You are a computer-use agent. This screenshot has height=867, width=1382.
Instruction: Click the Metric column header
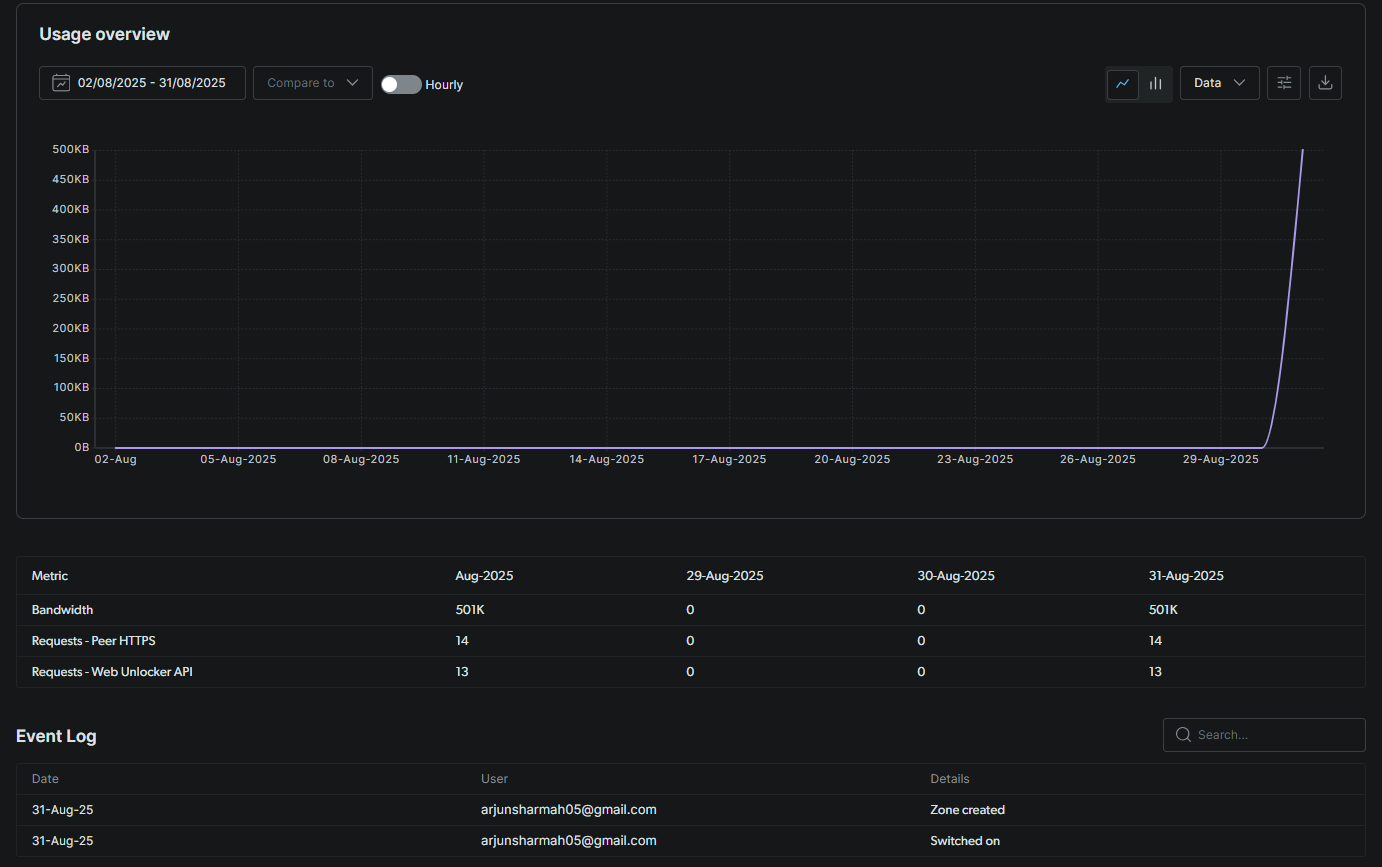[x=50, y=576]
